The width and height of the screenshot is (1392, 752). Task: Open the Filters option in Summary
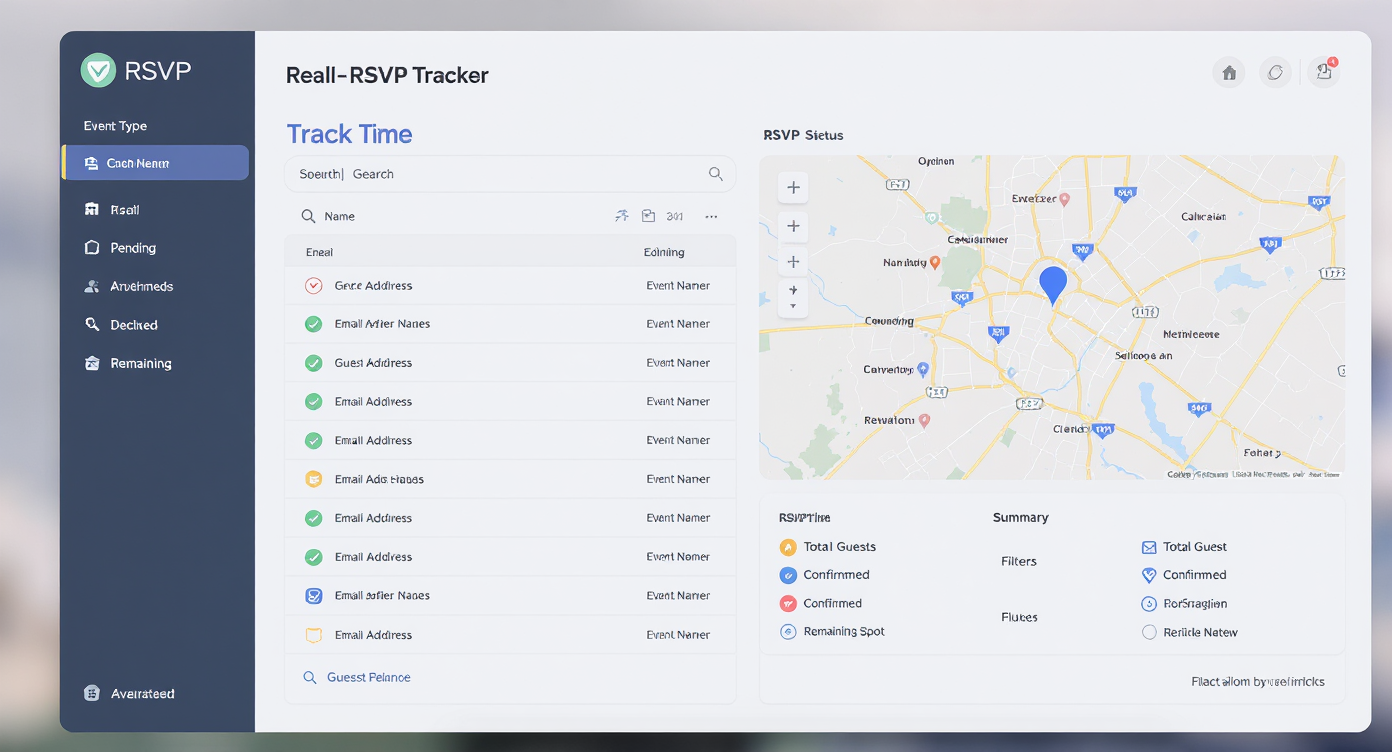pos(1018,562)
